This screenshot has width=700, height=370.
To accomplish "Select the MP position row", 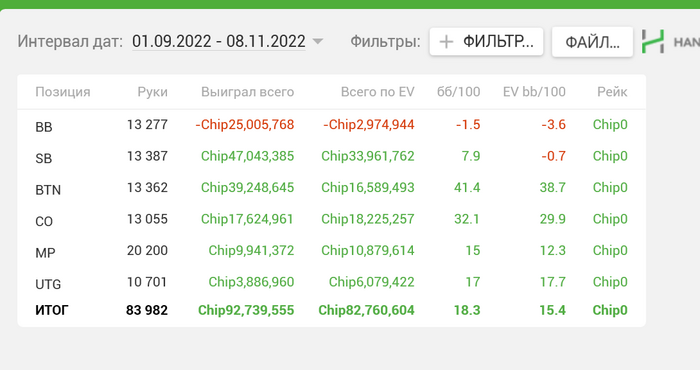I will tap(331, 251).
